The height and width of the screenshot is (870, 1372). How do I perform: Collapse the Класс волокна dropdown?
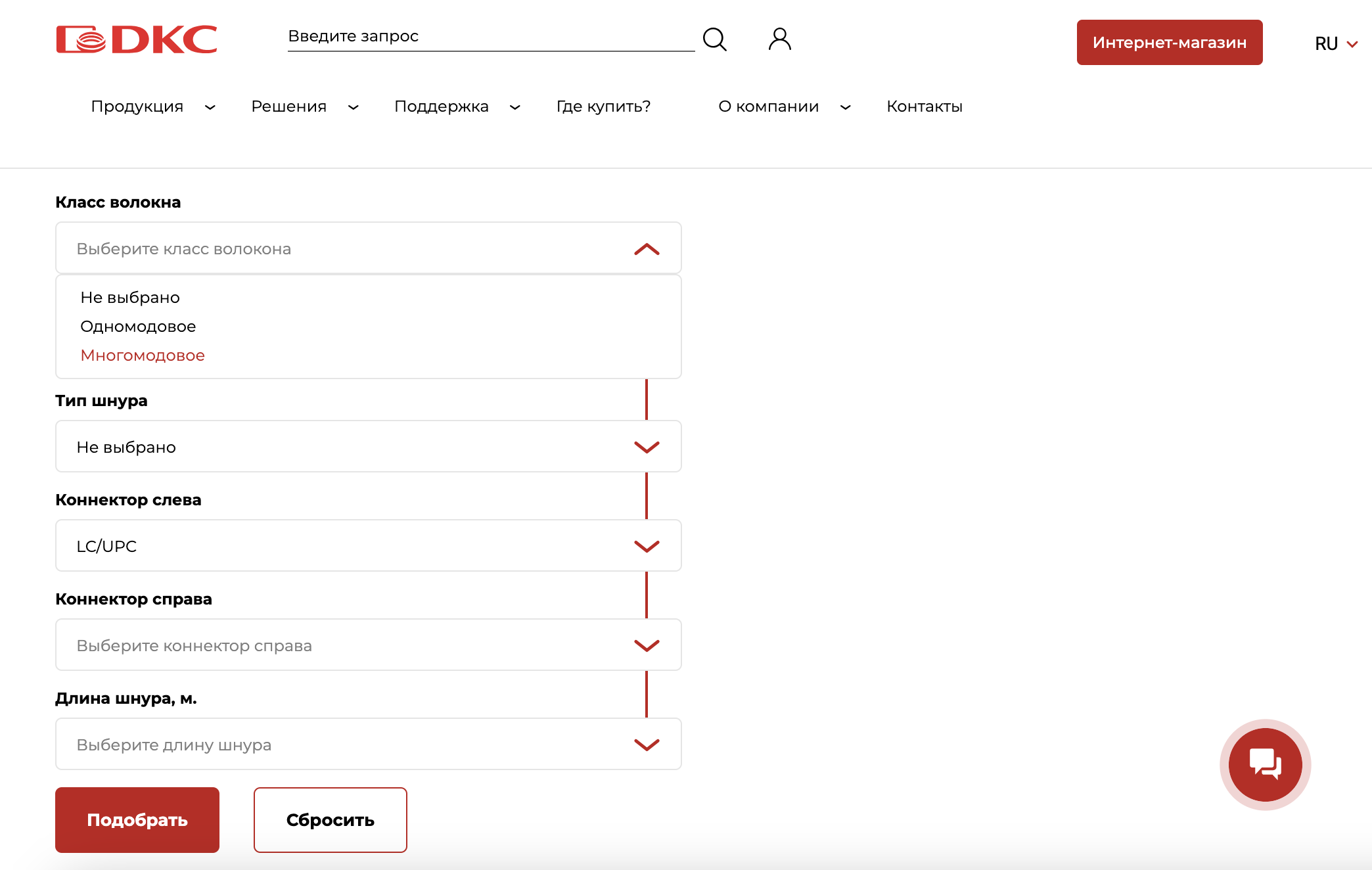[x=369, y=248]
